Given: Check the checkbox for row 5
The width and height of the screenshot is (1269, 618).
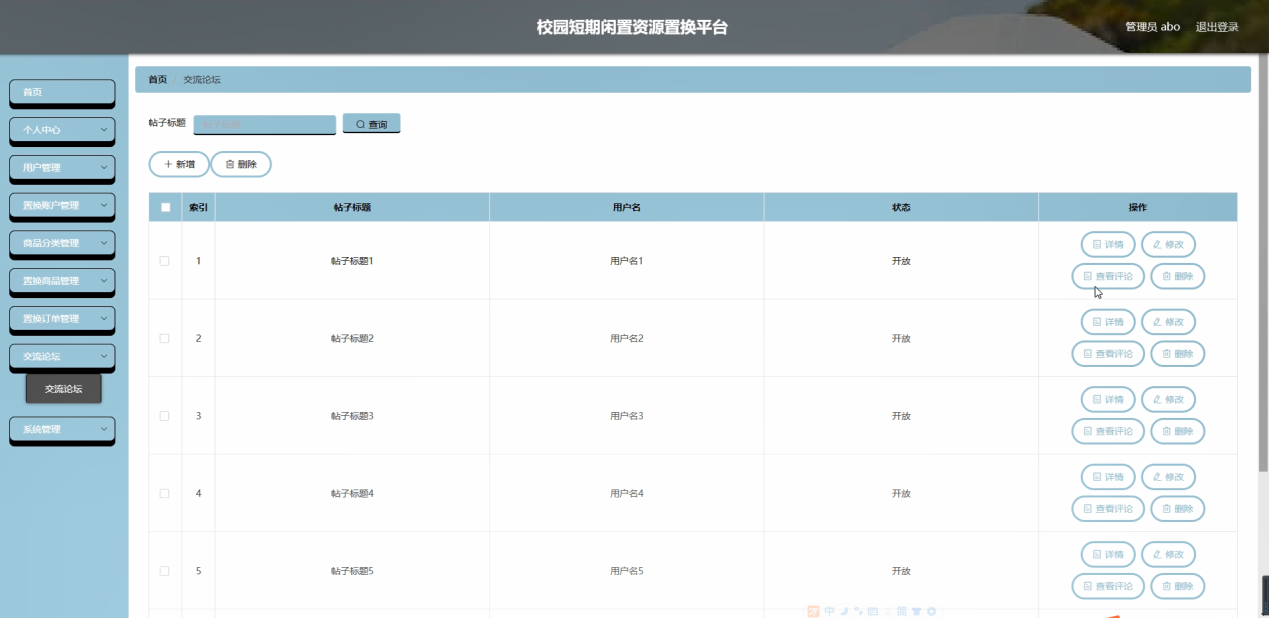Looking at the screenshot, I should [x=164, y=571].
